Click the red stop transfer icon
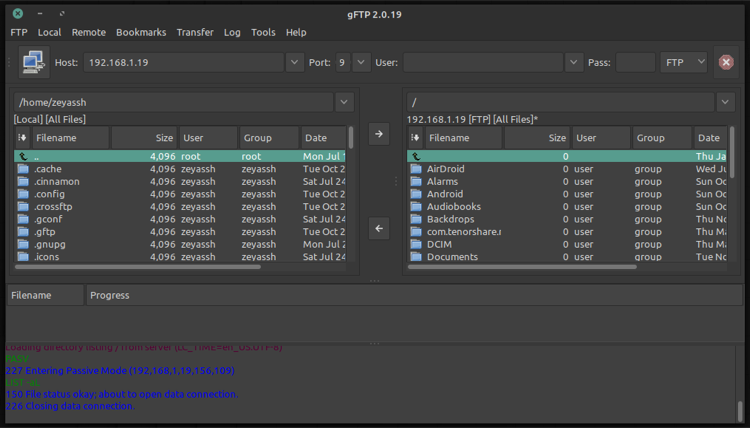 [727, 63]
